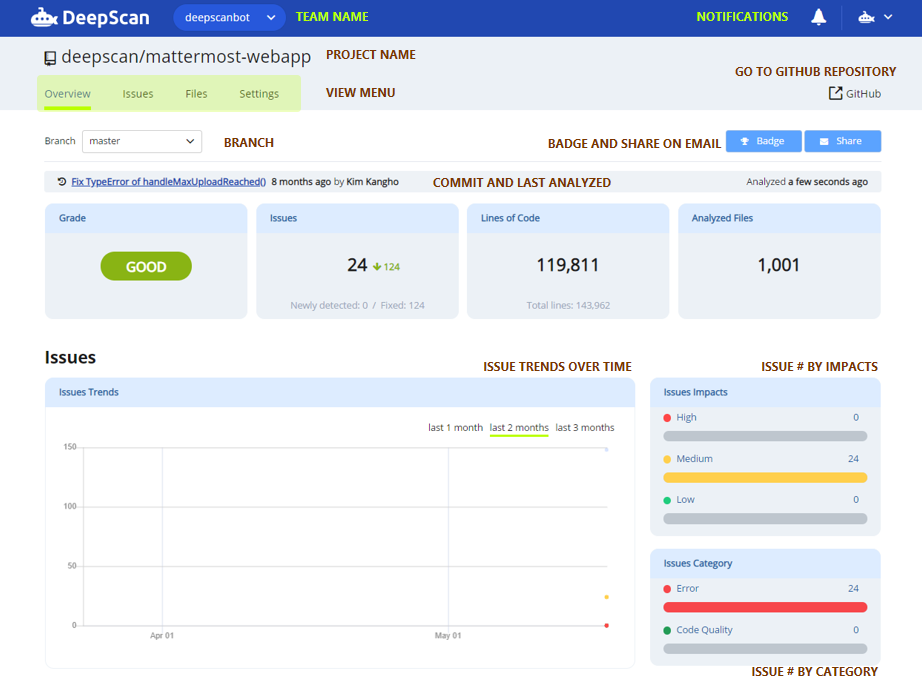This screenshot has height=692, width=922.
Task: Switch to the Overview tab
Action: pyautogui.click(x=68, y=94)
